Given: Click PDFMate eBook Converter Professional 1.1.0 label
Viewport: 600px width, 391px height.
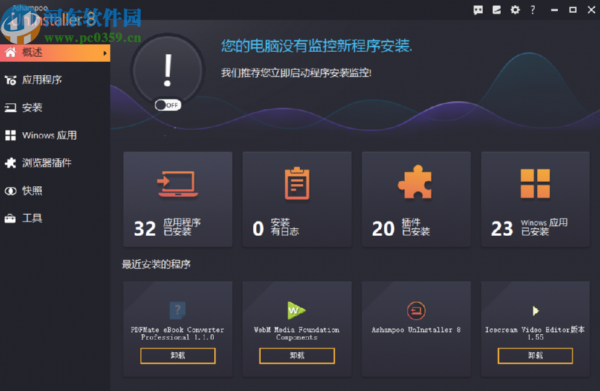Looking at the screenshot, I should point(178,333).
